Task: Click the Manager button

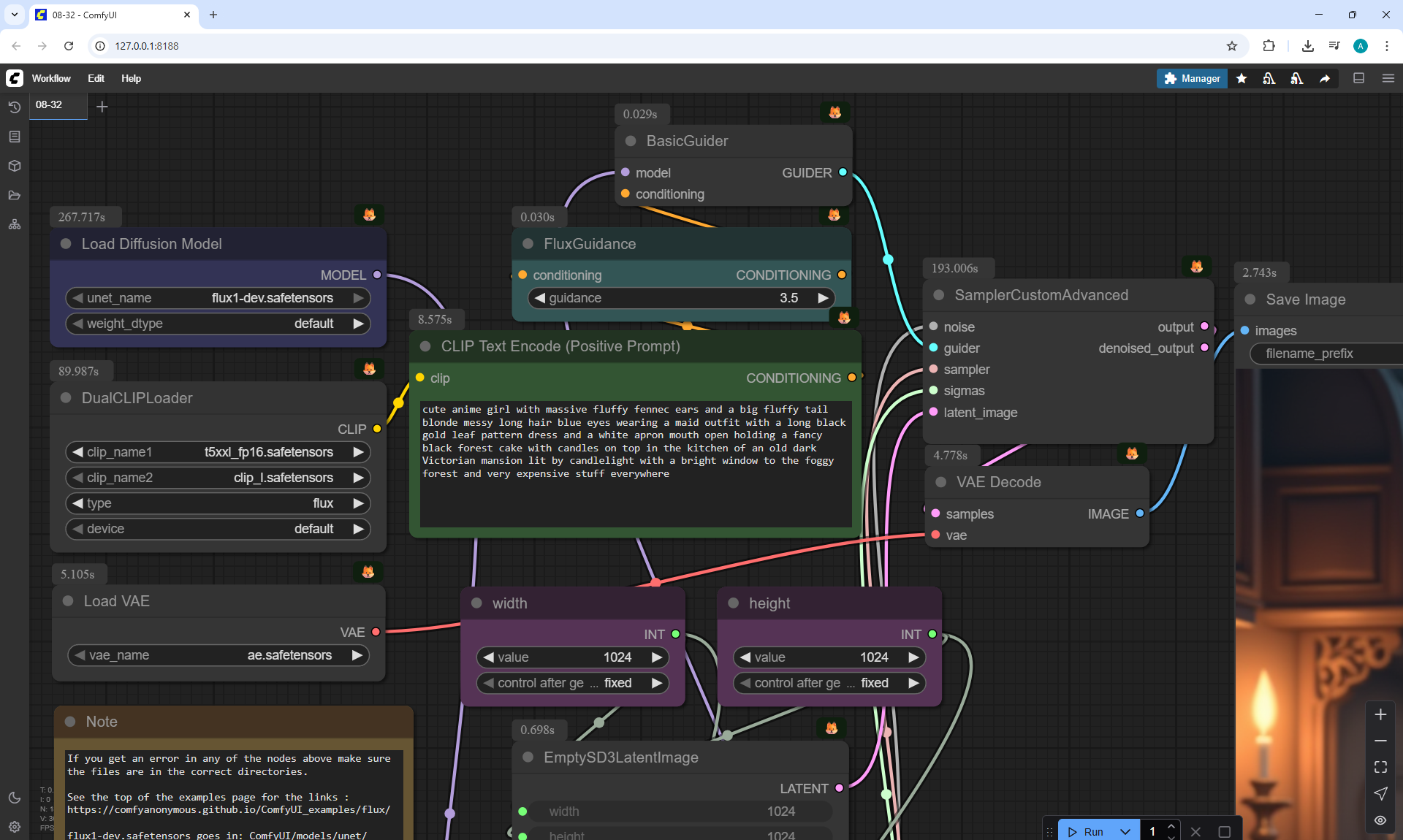Action: click(1192, 78)
